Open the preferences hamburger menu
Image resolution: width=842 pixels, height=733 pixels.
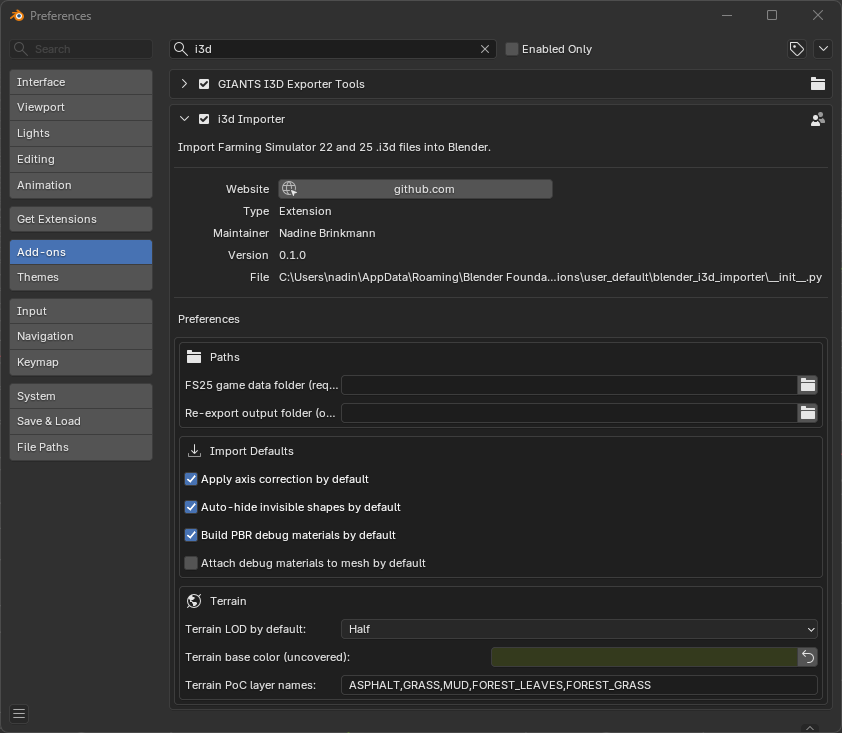tap(19, 714)
